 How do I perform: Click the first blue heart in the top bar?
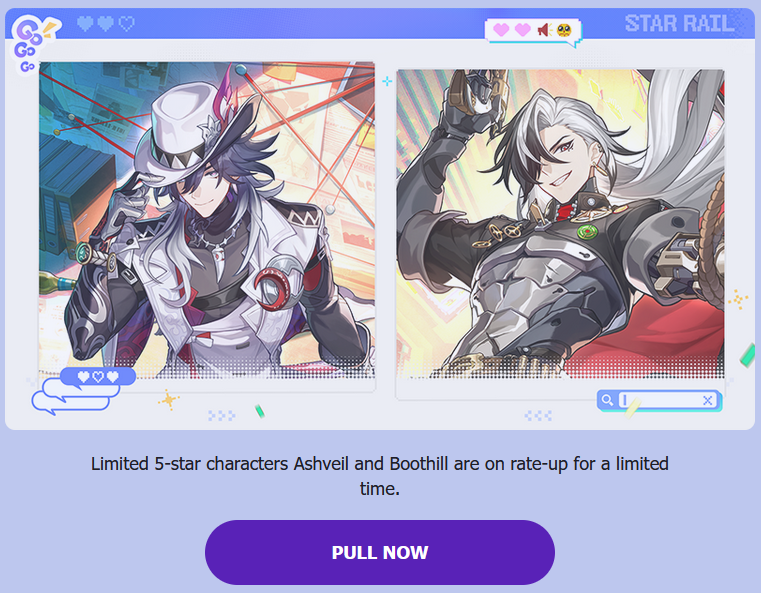coord(85,23)
